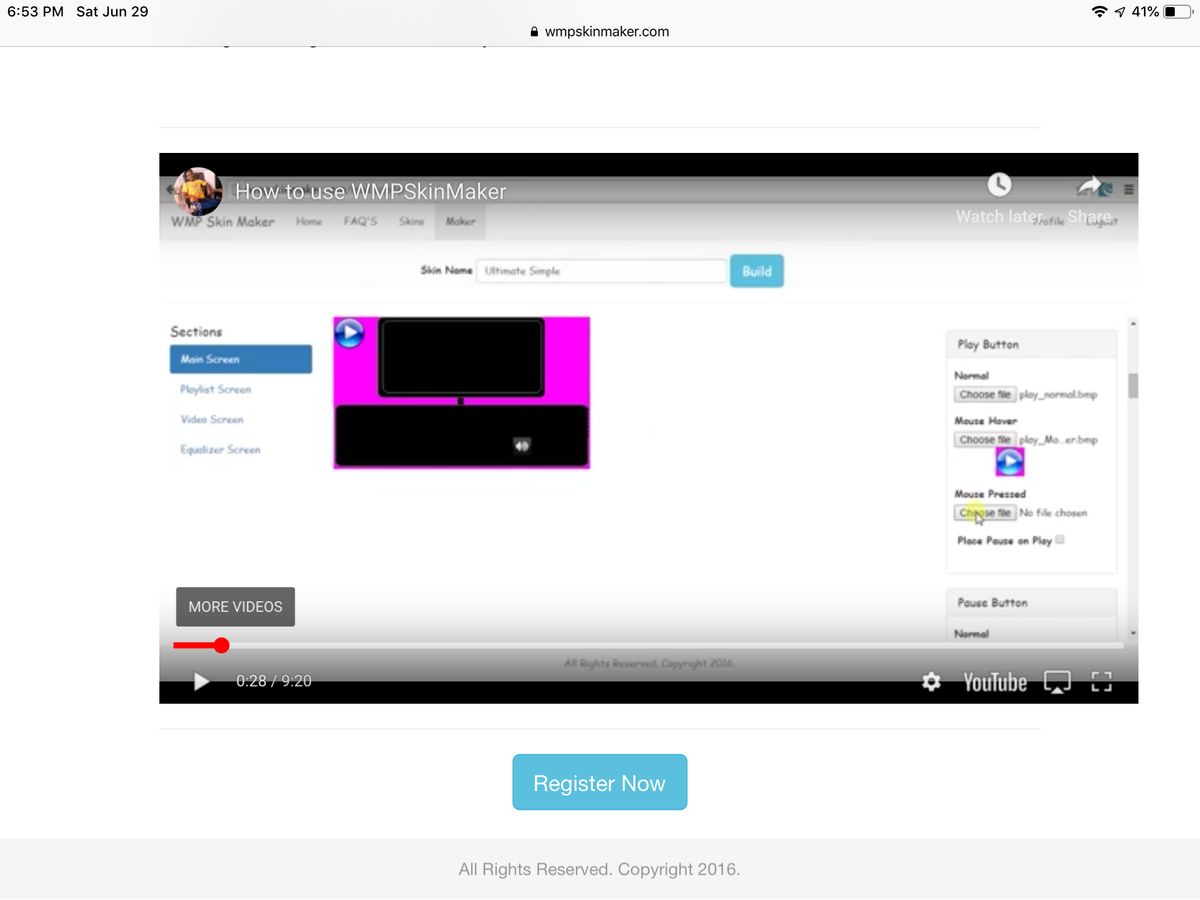Tap the location arrow status icon
The image size is (1200, 900).
click(x=1120, y=12)
